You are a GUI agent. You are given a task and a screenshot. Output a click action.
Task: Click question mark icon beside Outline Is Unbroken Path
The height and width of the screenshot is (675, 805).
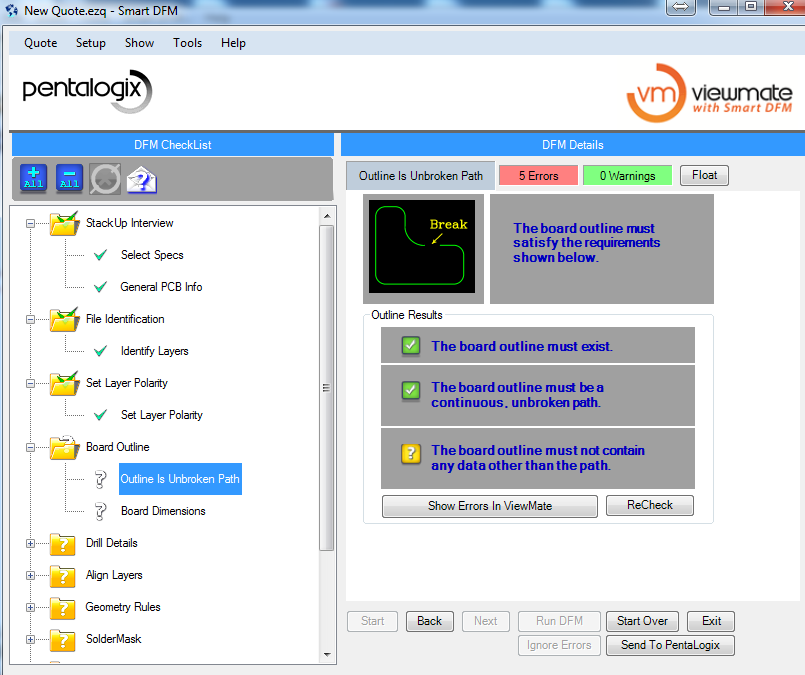(101, 479)
